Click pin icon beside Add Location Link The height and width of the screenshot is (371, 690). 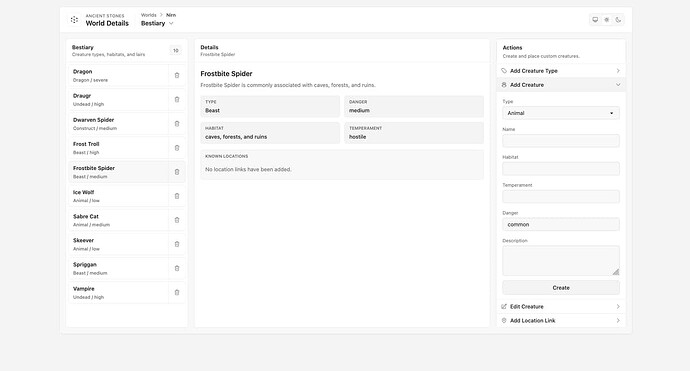pos(504,321)
